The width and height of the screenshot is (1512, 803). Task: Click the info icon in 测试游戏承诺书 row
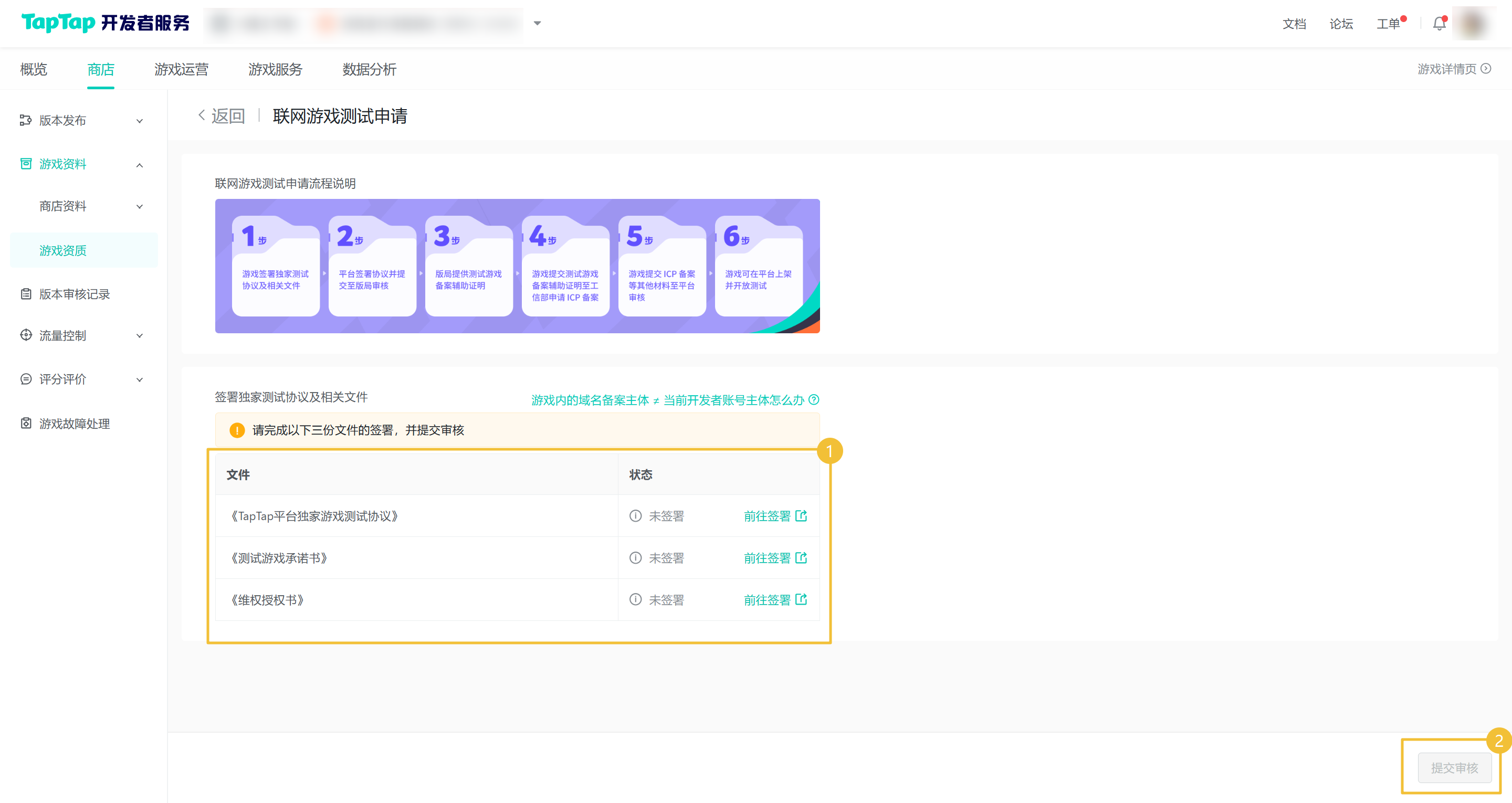[636, 557]
